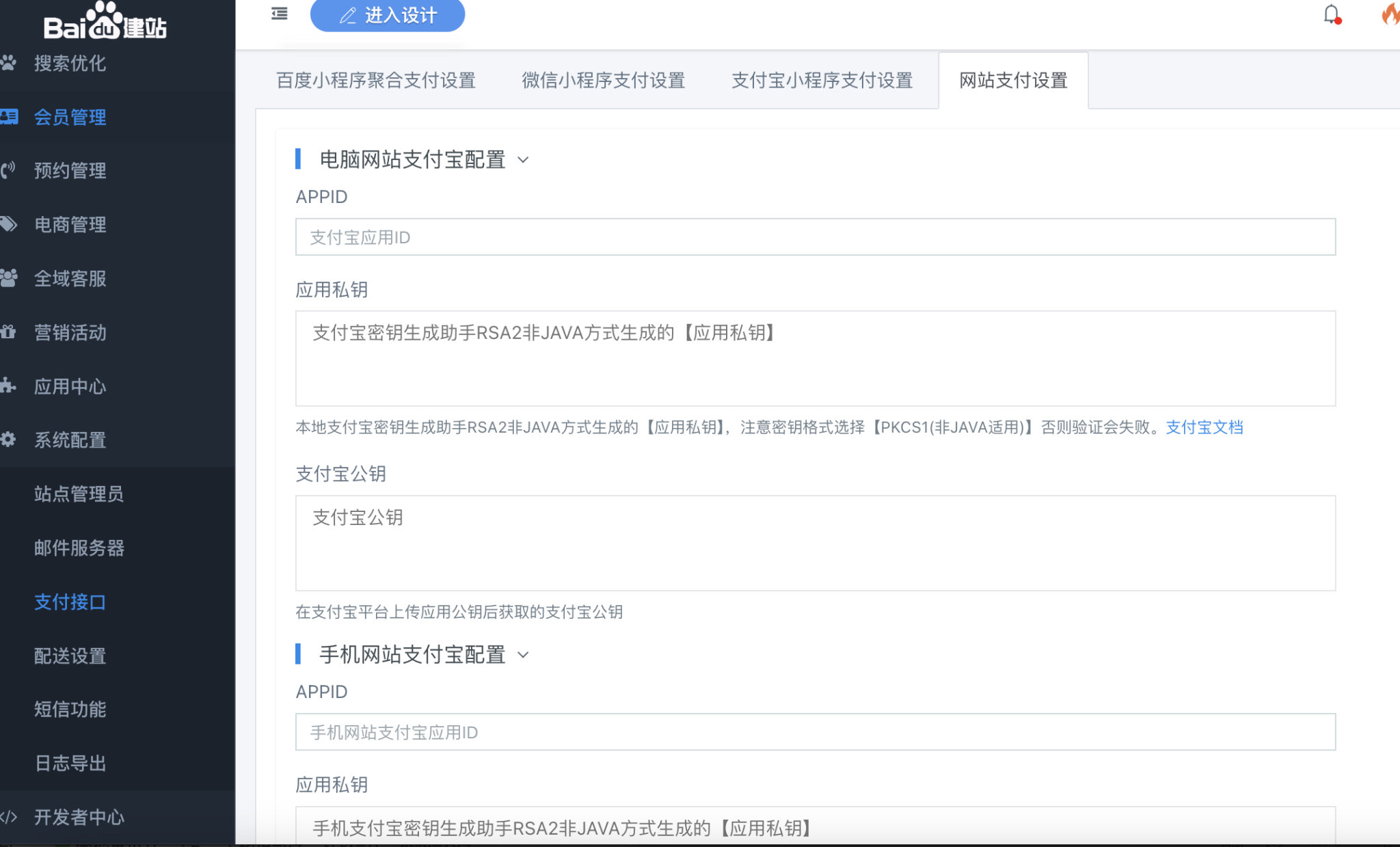The image size is (1400, 847).
Task: Open the notification bell icon
Action: [x=1332, y=14]
